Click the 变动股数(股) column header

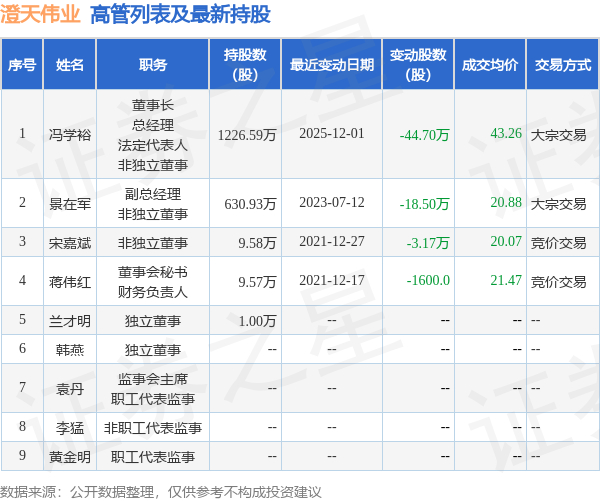418,65
